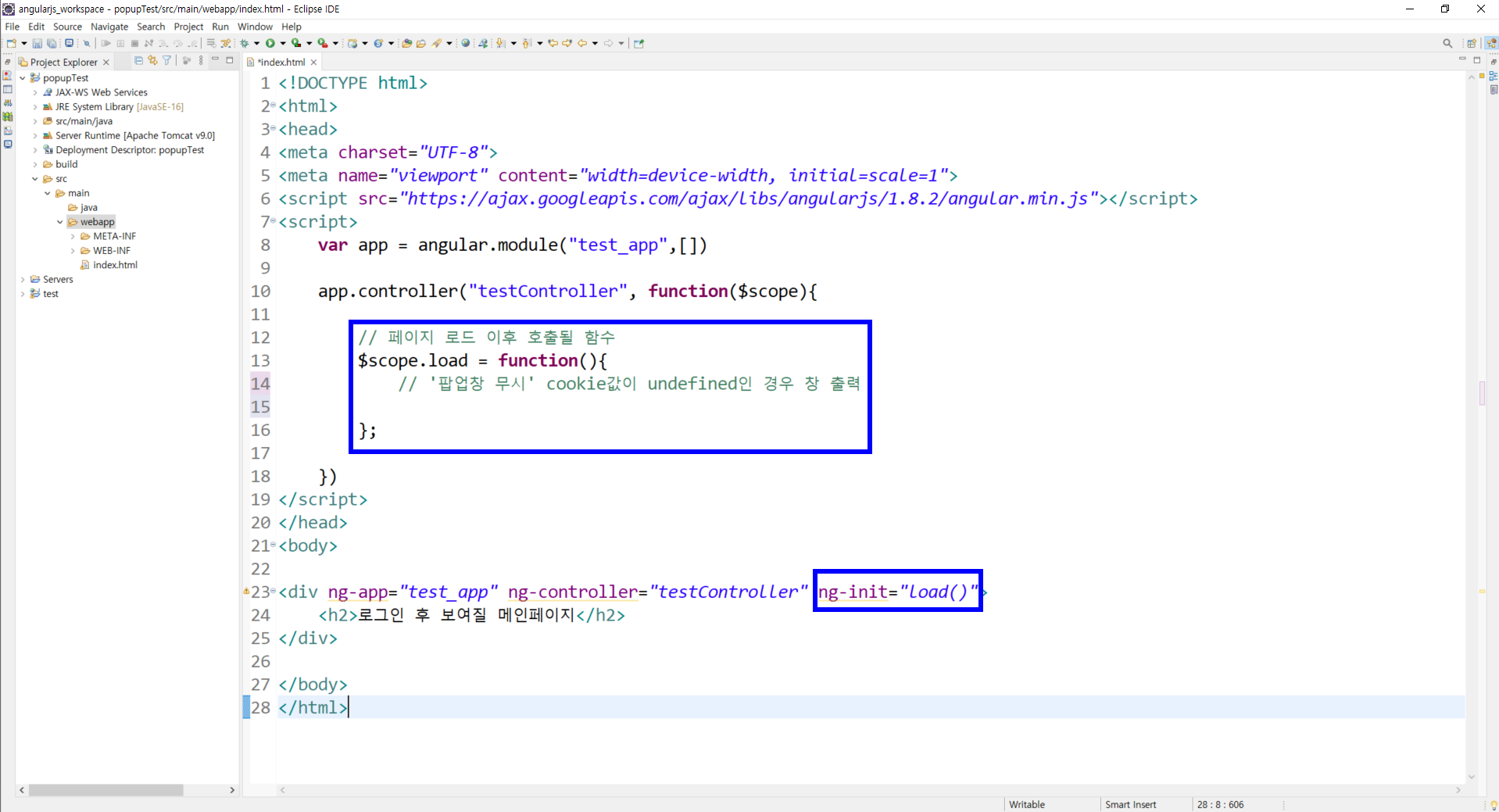This screenshot has height=812, width=1499.
Task: Collapse the webapp folder
Action: point(60,222)
